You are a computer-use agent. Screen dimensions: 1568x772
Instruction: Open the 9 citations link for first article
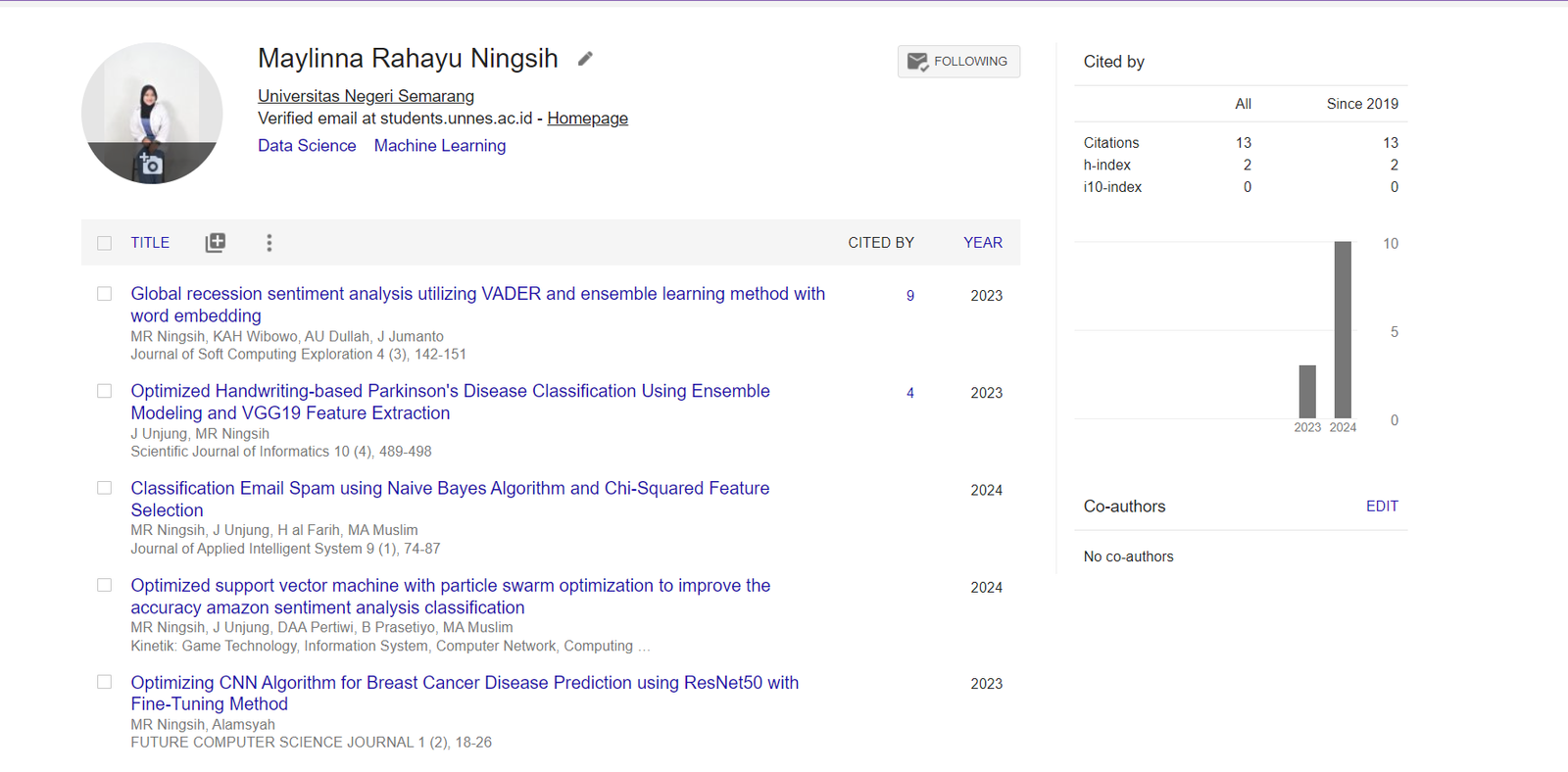(910, 296)
